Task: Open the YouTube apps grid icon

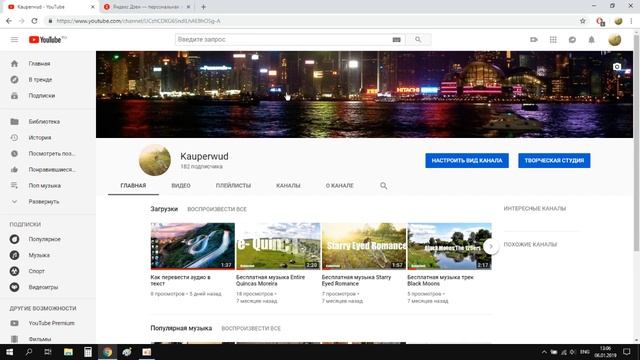Action: 553,40
